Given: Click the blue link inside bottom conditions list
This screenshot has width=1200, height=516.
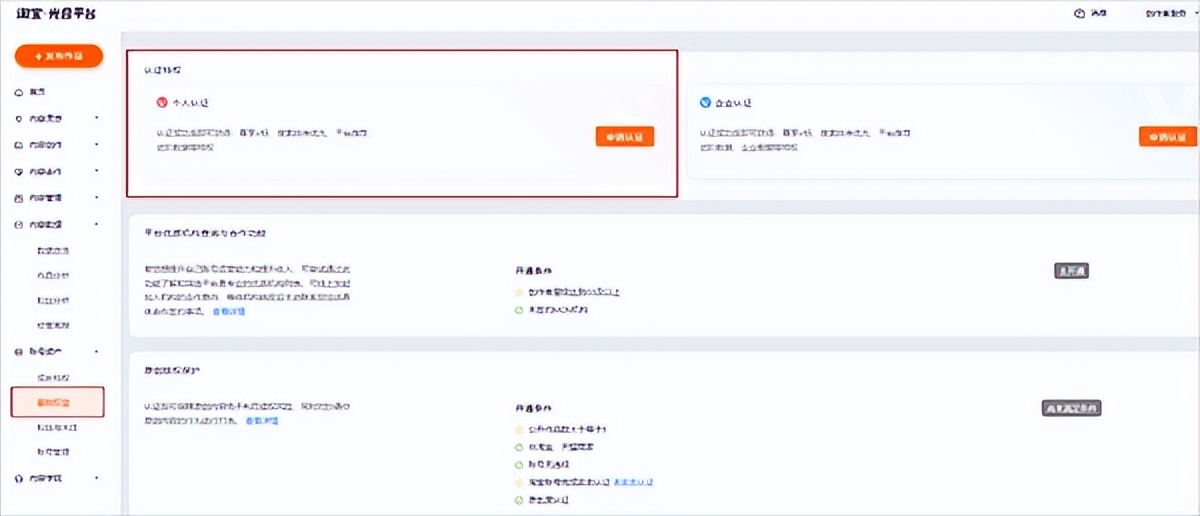Looking at the screenshot, I should coord(634,482).
